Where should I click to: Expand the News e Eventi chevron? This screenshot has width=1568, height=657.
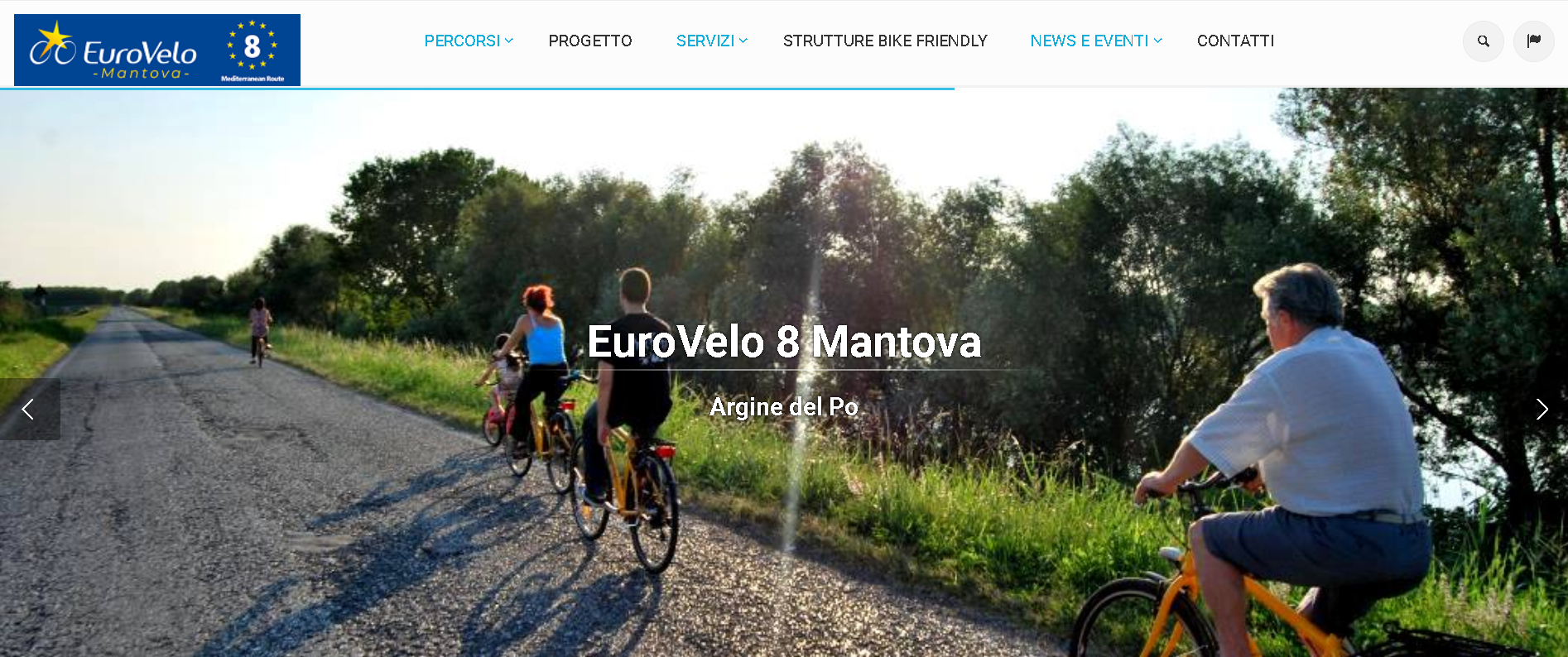(x=1158, y=41)
